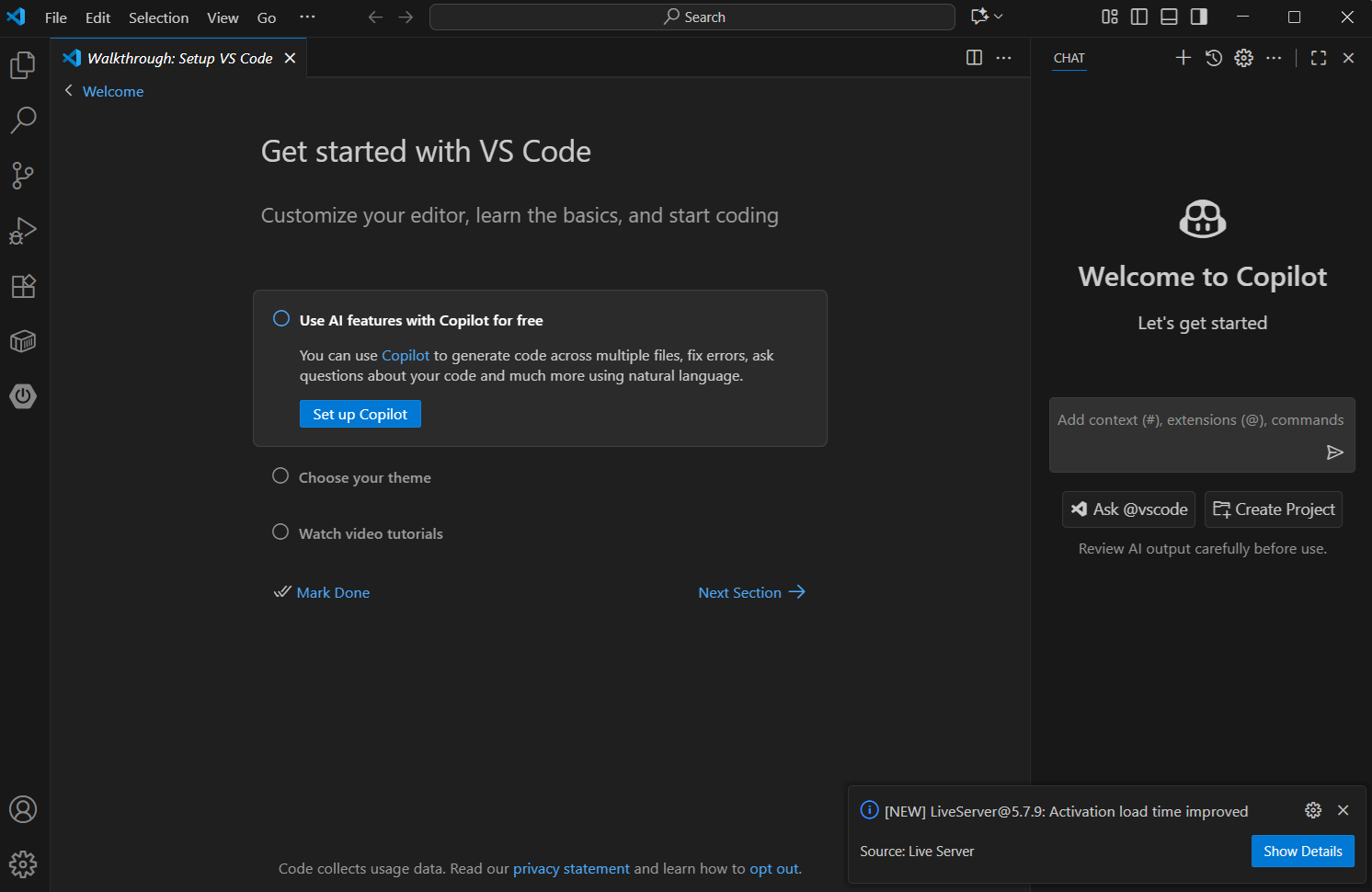This screenshot has width=1372, height=892.
Task: Click 'Source: Live Server' text
Action: pos(917,852)
